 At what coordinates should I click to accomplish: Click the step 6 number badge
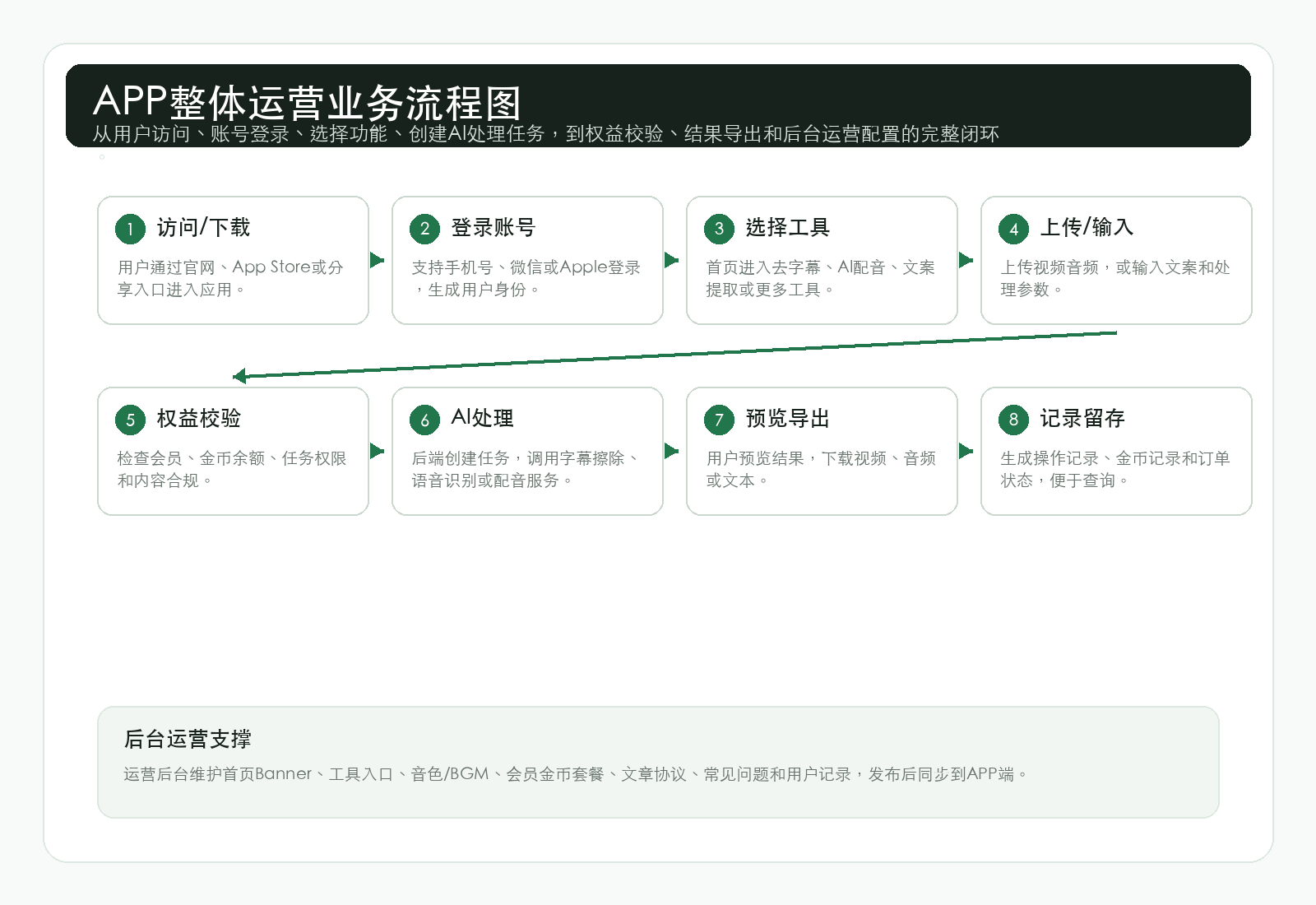424,420
